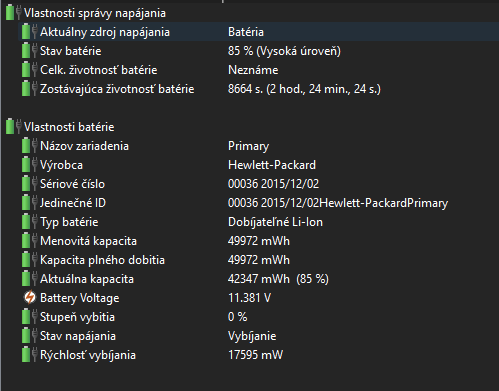Click icon next to Typ batérie
The width and height of the screenshot is (499, 391).
pyautogui.click(x=29, y=222)
